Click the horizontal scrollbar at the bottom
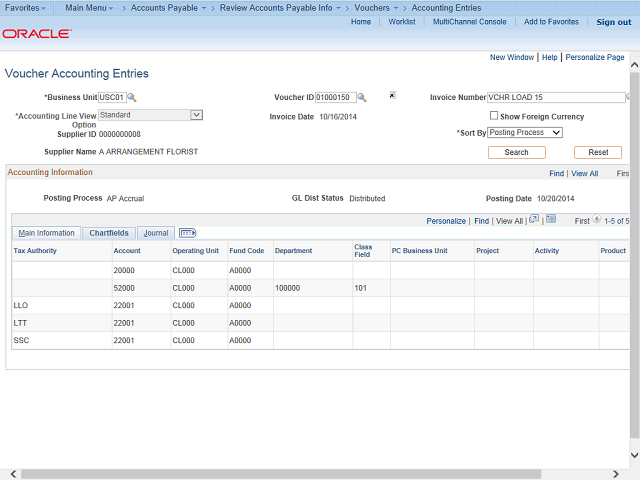This screenshot has height=480, width=640. pyautogui.click(x=300, y=473)
